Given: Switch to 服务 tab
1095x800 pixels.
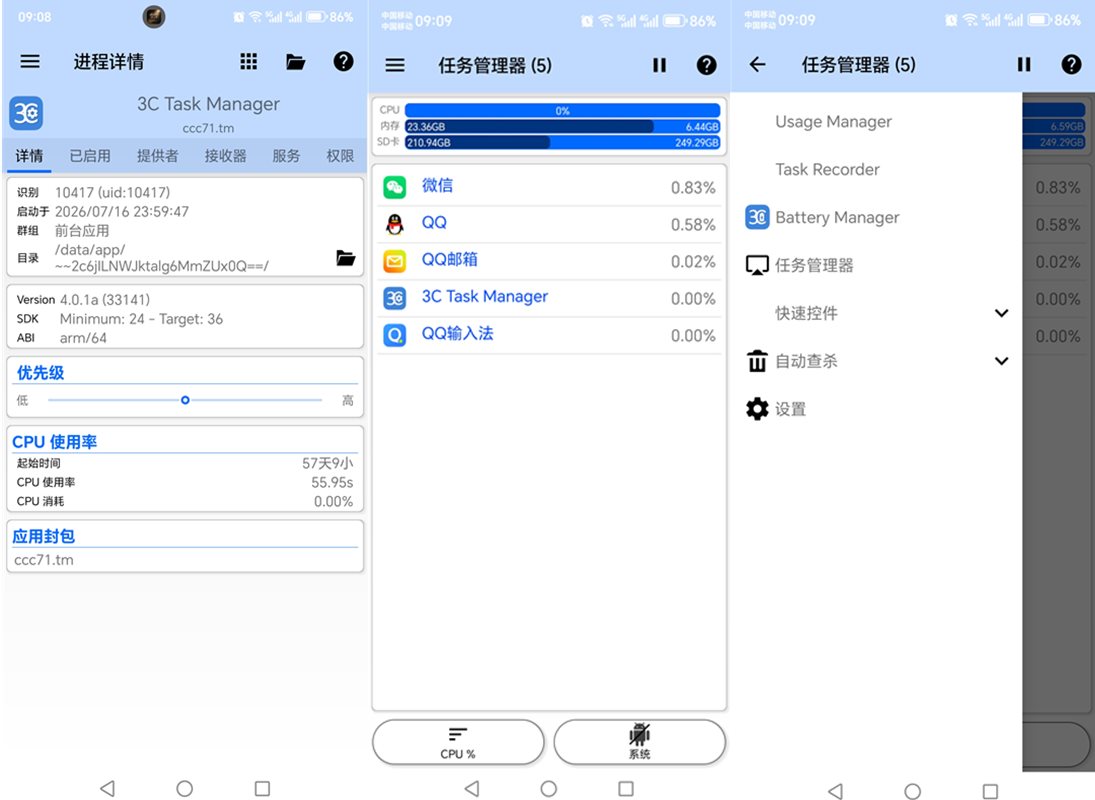Looking at the screenshot, I should point(286,156).
